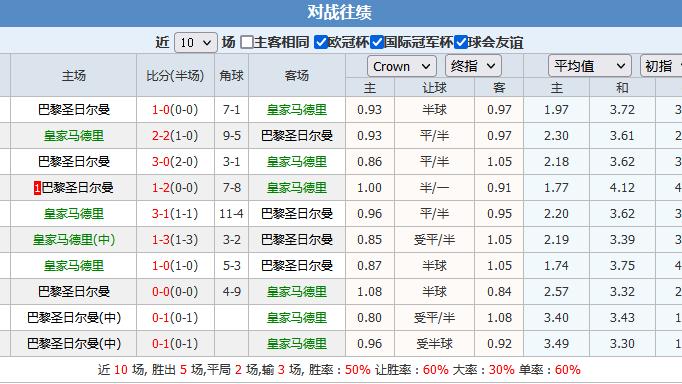The height and width of the screenshot is (384, 682).
Task: Click the average odds value 4.12
Action: pyautogui.click(x=622, y=188)
